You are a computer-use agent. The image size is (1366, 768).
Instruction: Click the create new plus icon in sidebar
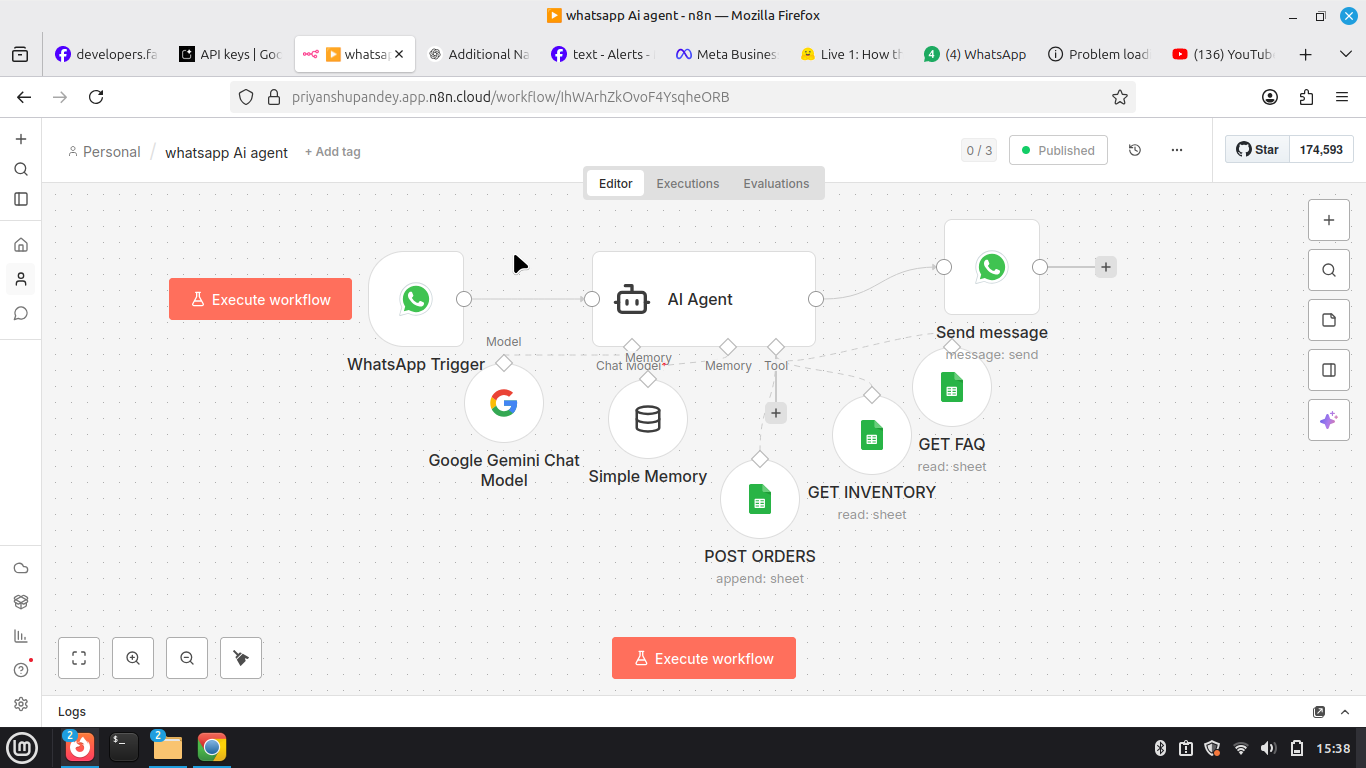pyautogui.click(x=21, y=139)
